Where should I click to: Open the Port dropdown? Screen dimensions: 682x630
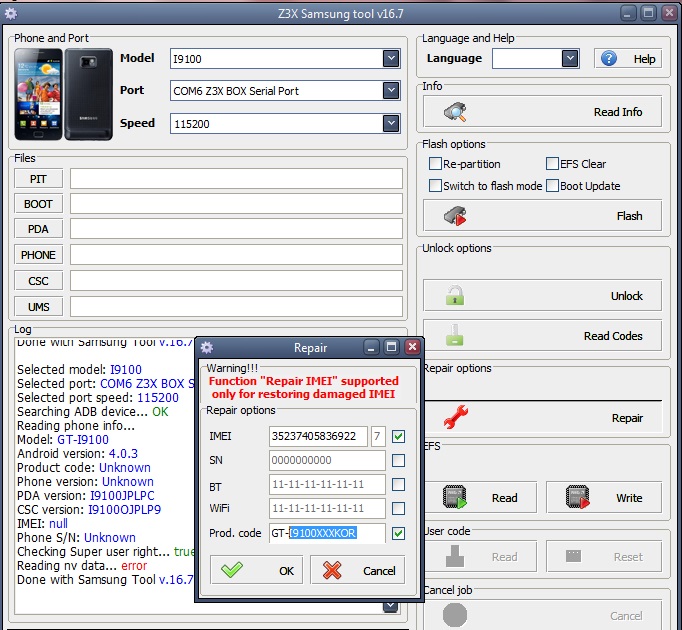point(391,90)
